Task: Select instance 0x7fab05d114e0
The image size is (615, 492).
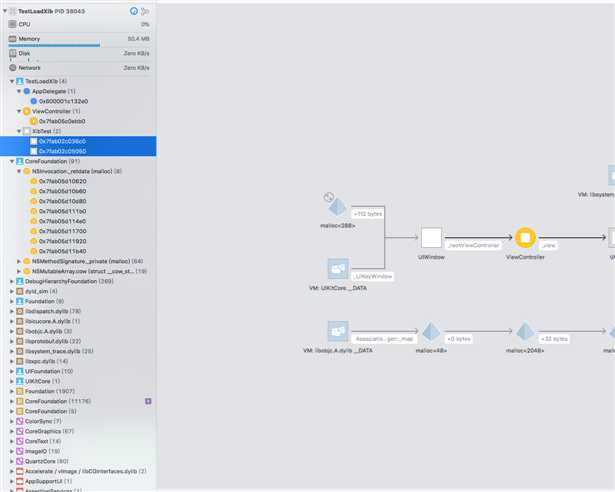Action: pyautogui.click(x=78, y=221)
